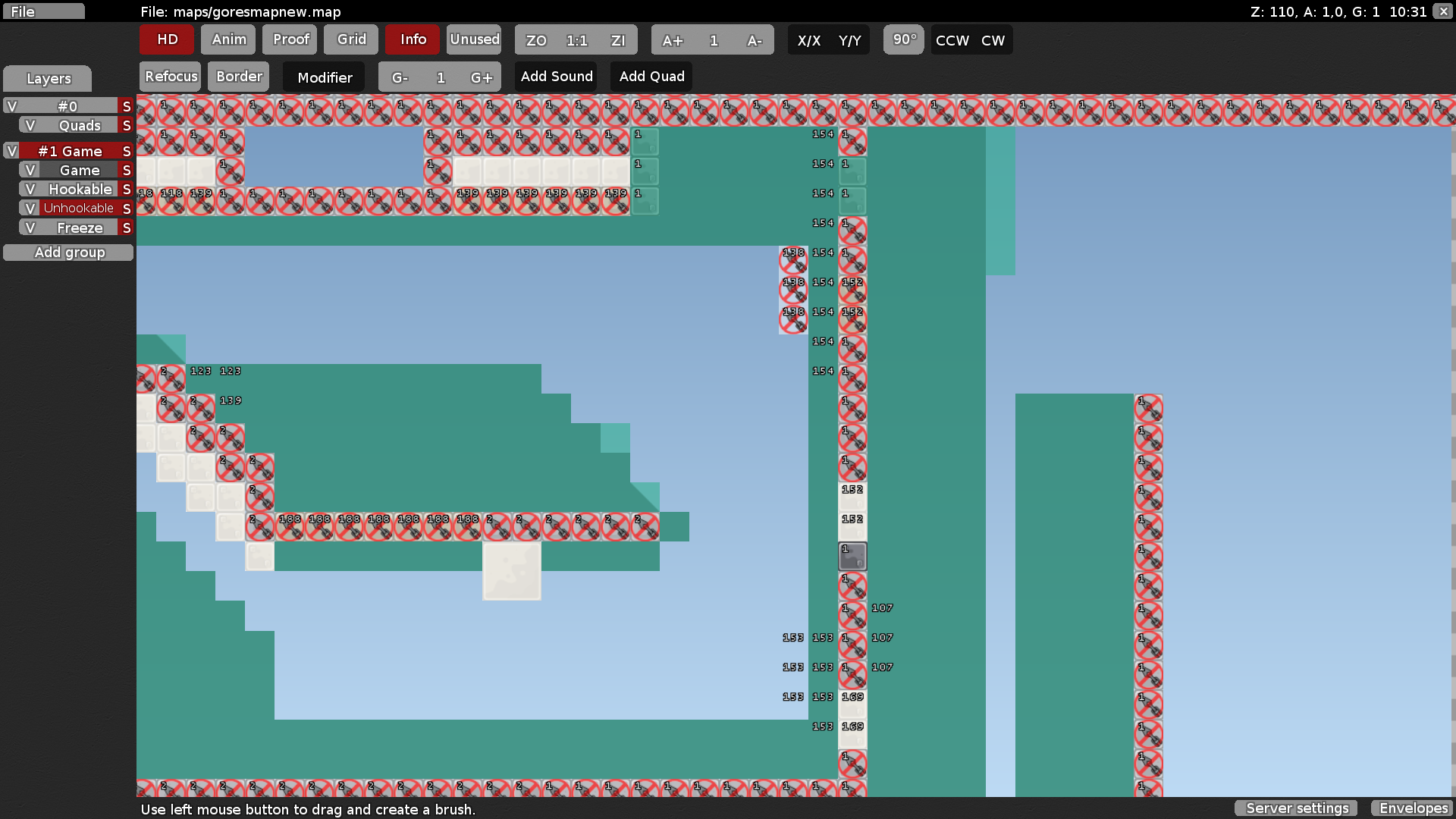Toggle the Info tile display
The height and width of the screenshot is (819, 1456).
pyautogui.click(x=413, y=39)
